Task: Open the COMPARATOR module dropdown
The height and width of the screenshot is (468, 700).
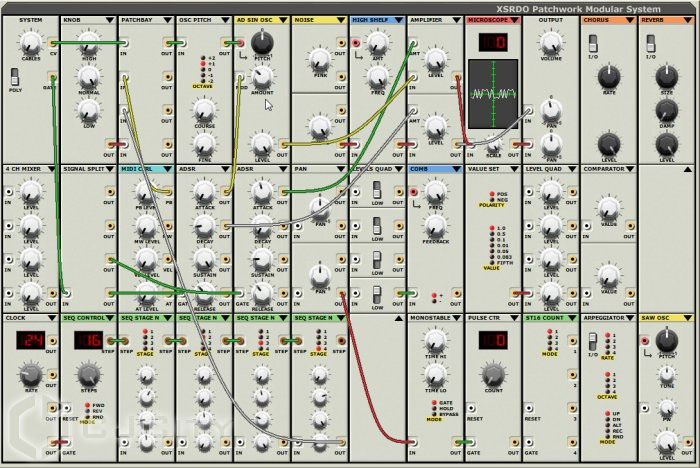Action: pos(630,169)
